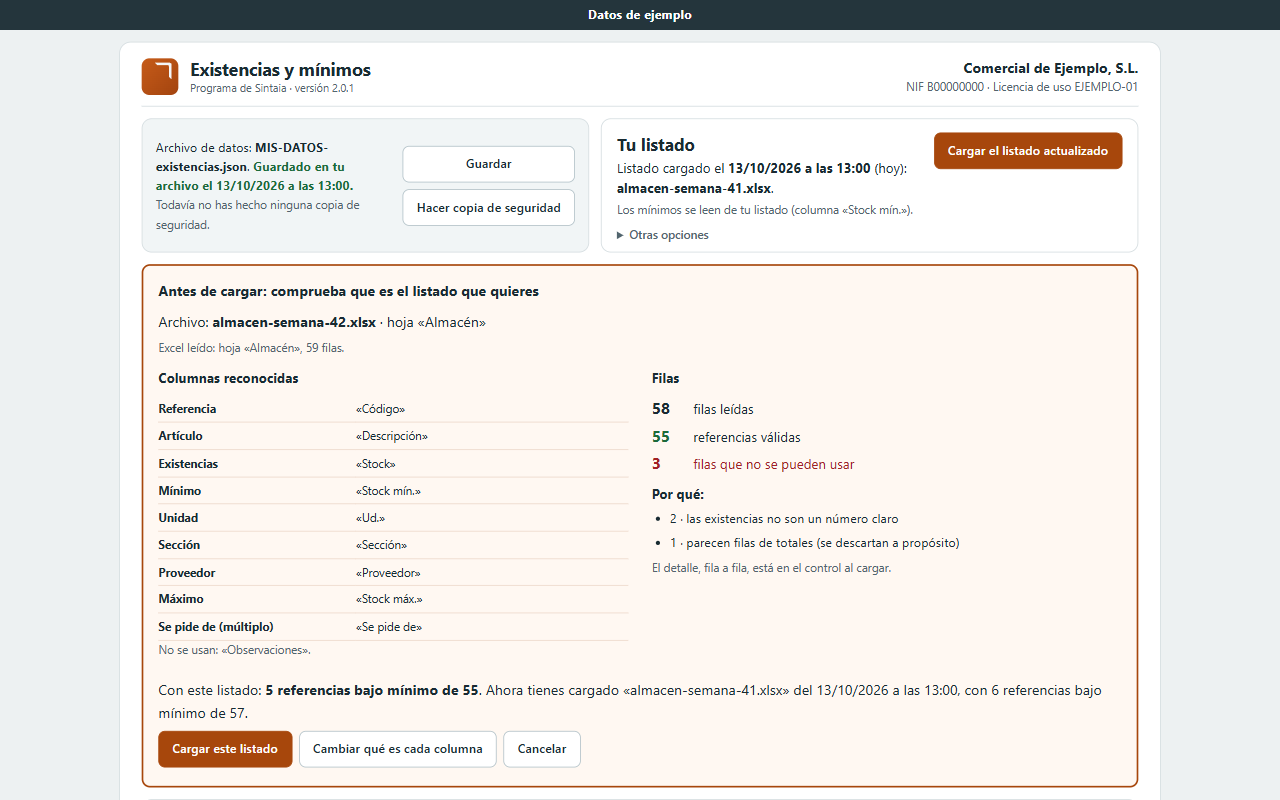1280x800 pixels.
Task: Click Antes de cargar heading
Action: tap(348, 291)
